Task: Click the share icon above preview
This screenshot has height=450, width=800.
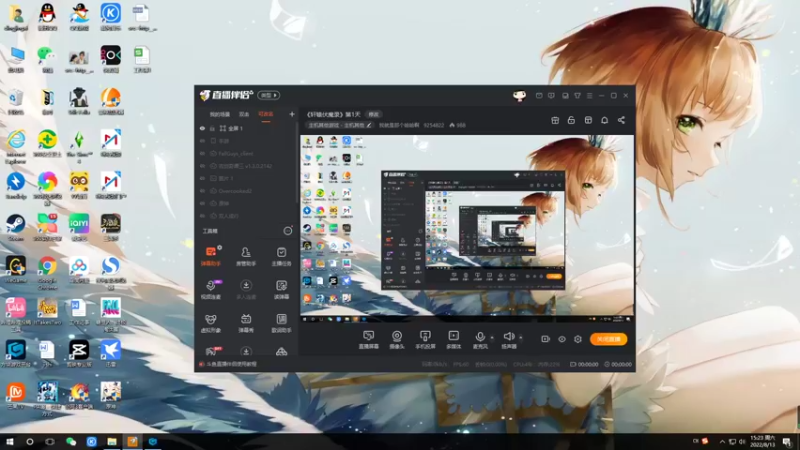Action: 621,120
